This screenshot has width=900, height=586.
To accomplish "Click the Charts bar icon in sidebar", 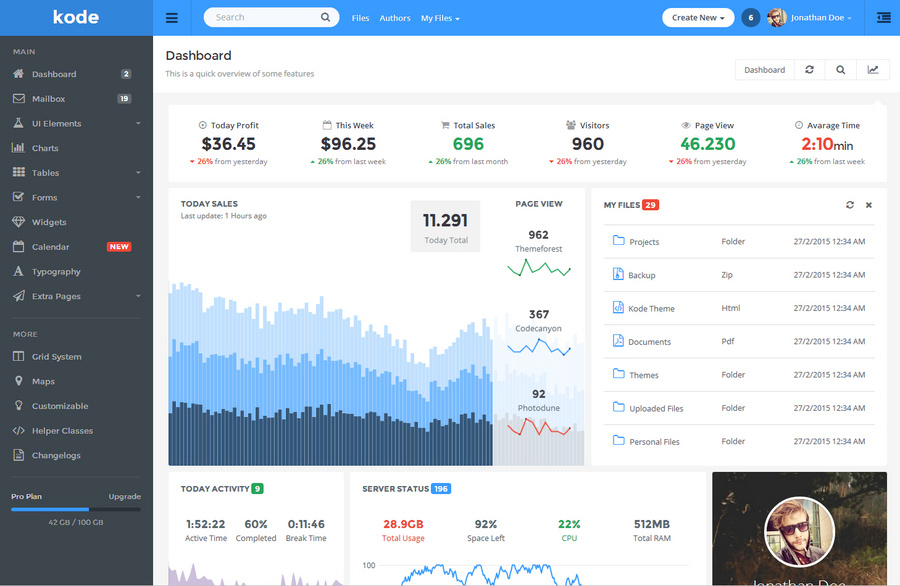I will click(x=18, y=148).
